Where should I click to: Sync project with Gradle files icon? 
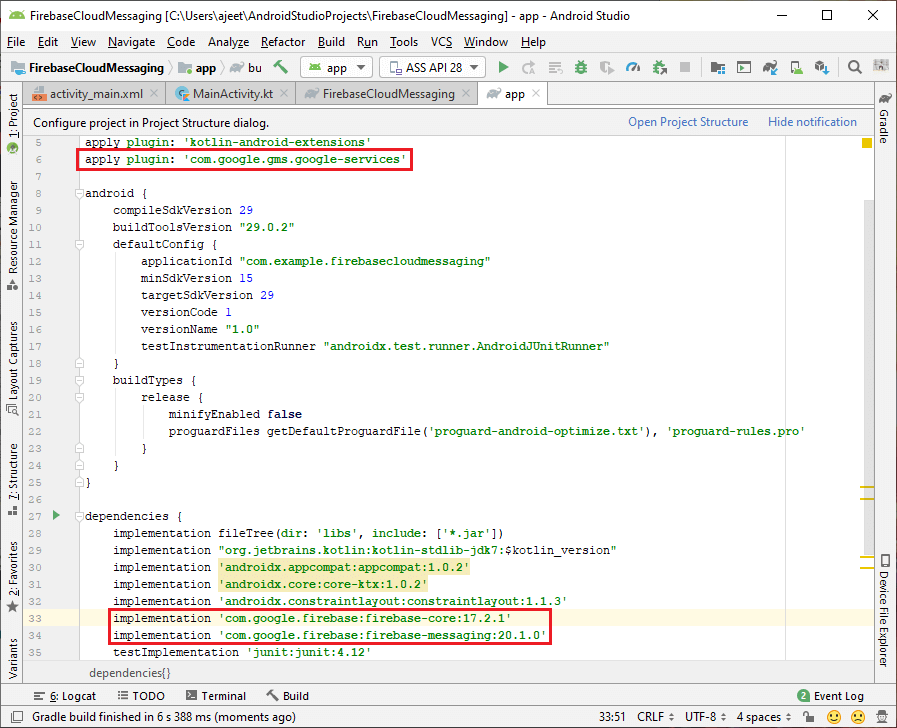tap(770, 67)
